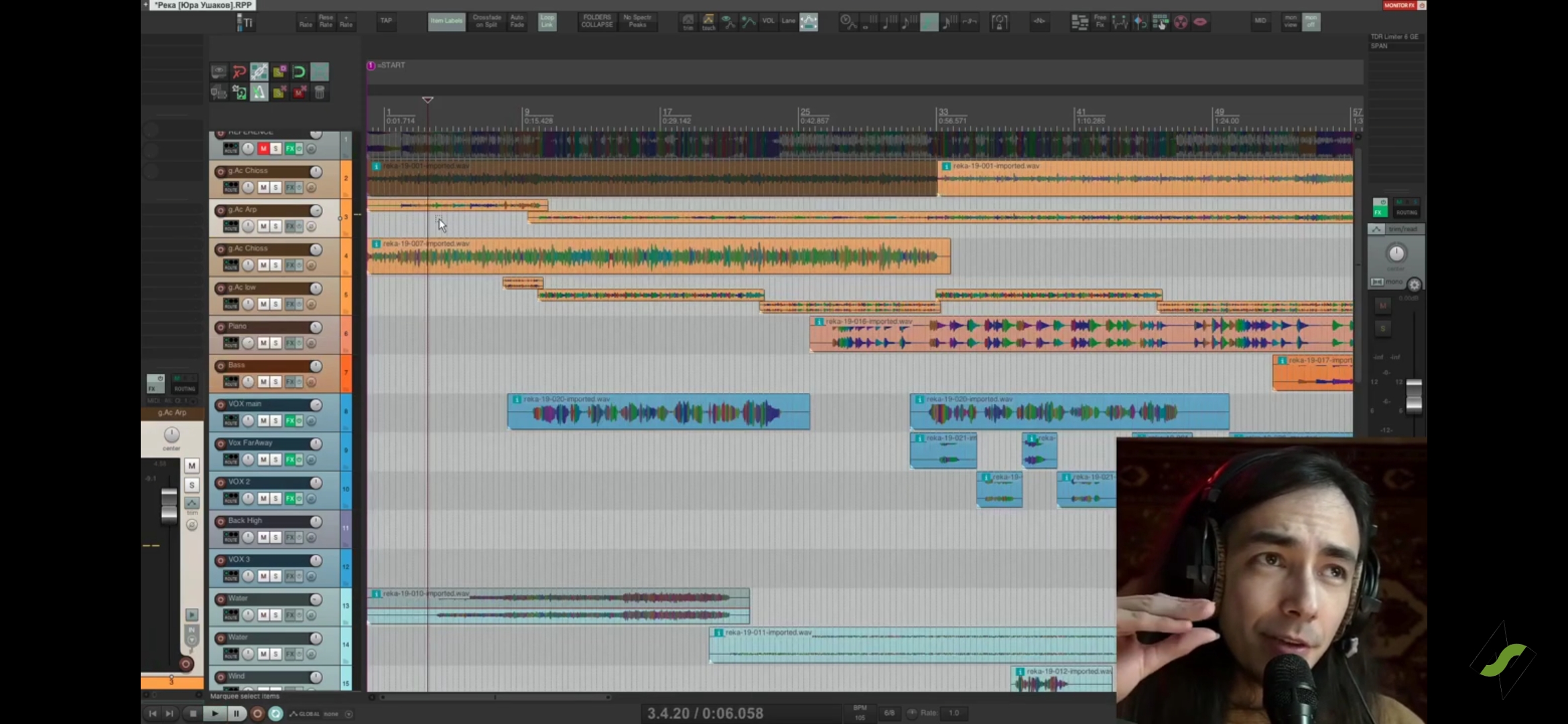Unmute the REFERENCE track
Screen dimensions: 1568x724
(x=263, y=148)
